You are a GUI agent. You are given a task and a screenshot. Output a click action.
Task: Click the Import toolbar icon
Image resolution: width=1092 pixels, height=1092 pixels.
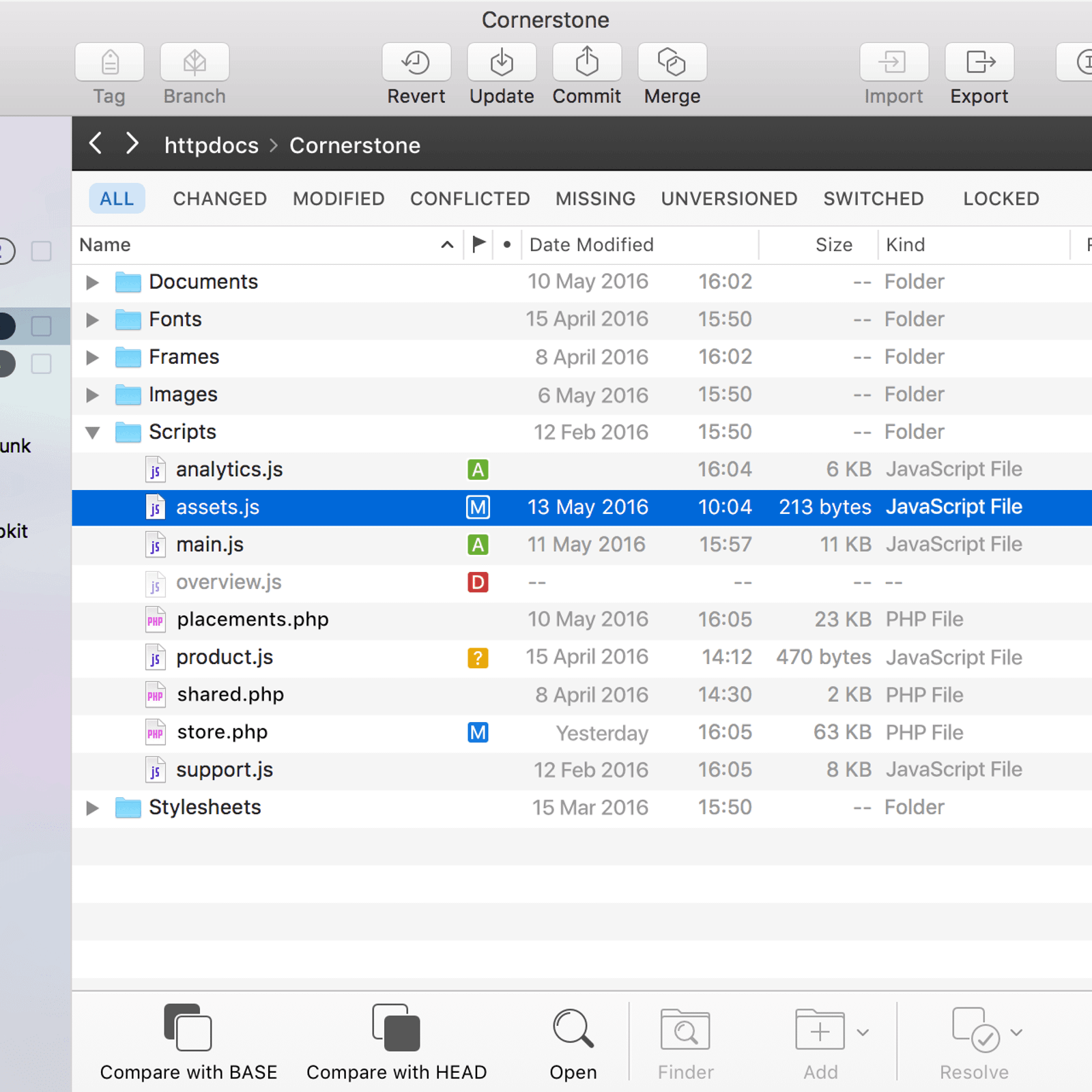894,62
